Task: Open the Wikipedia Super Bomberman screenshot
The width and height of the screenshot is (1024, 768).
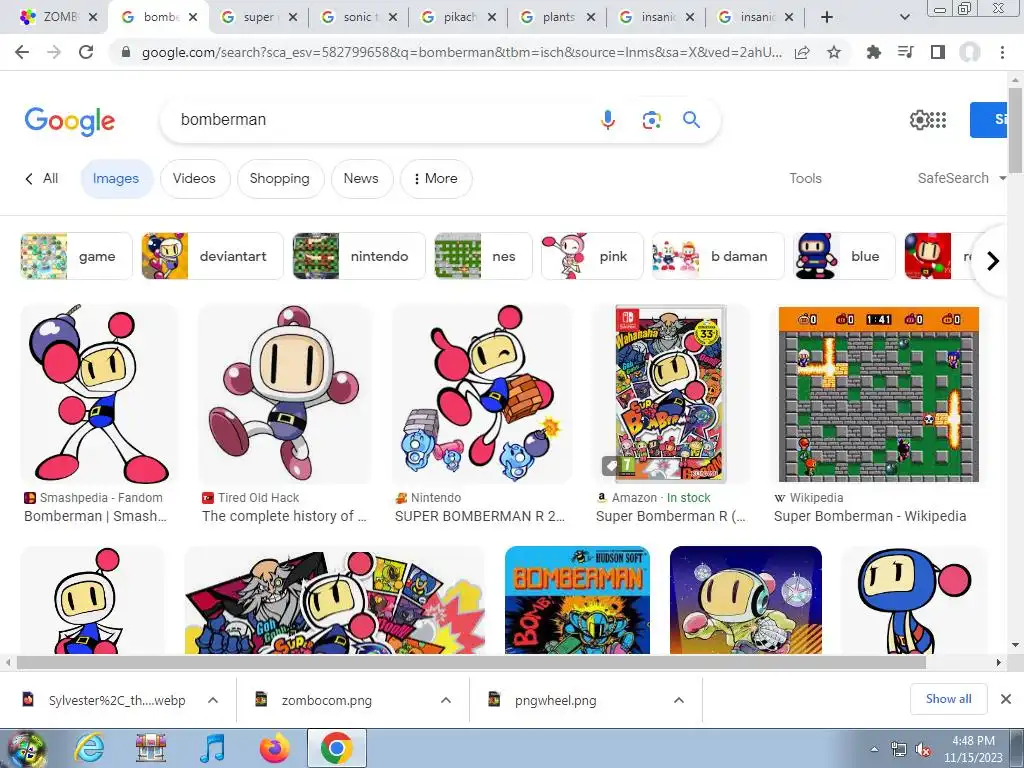Action: point(879,394)
